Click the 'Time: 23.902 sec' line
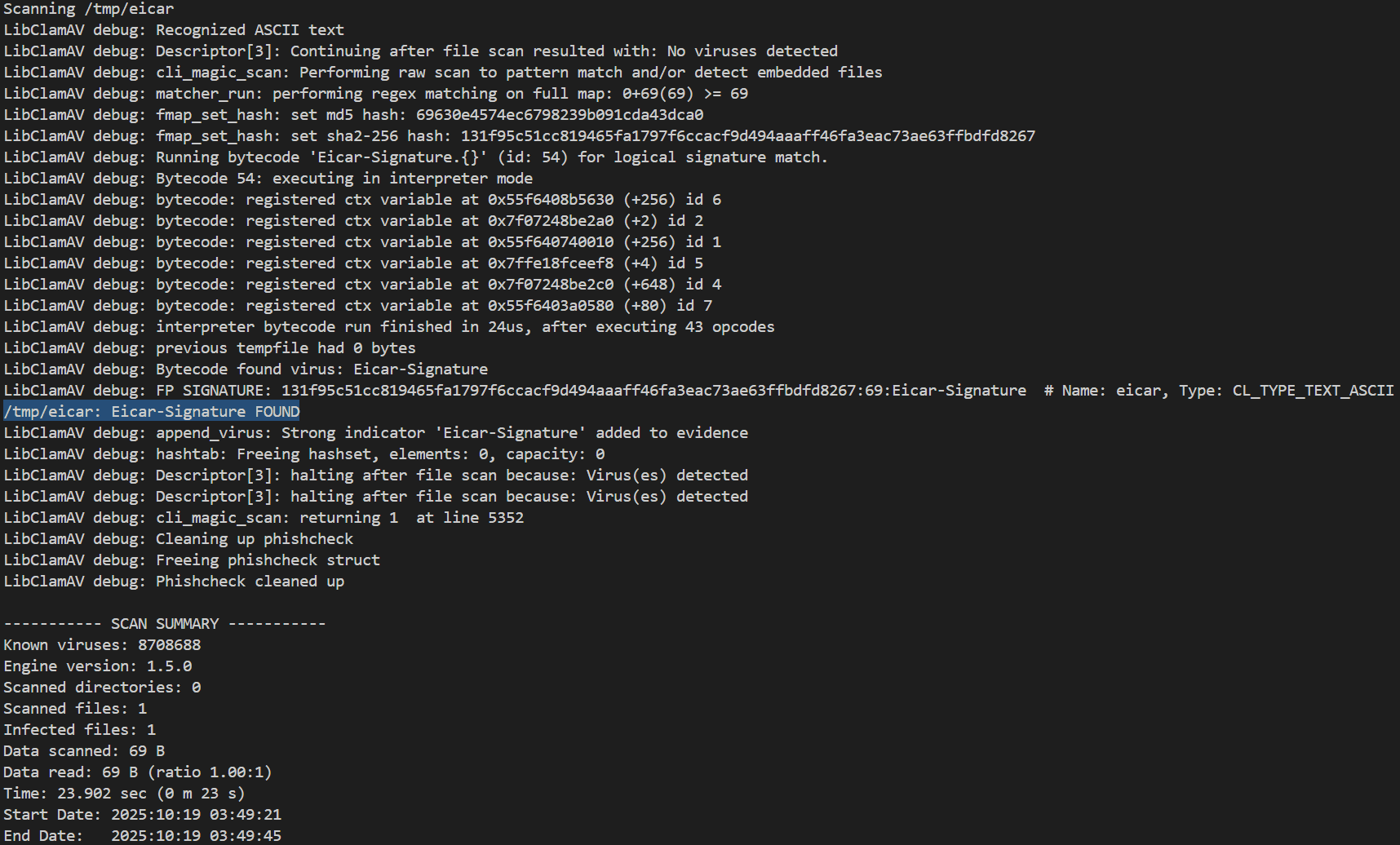The width and height of the screenshot is (1400, 845). pos(124,794)
